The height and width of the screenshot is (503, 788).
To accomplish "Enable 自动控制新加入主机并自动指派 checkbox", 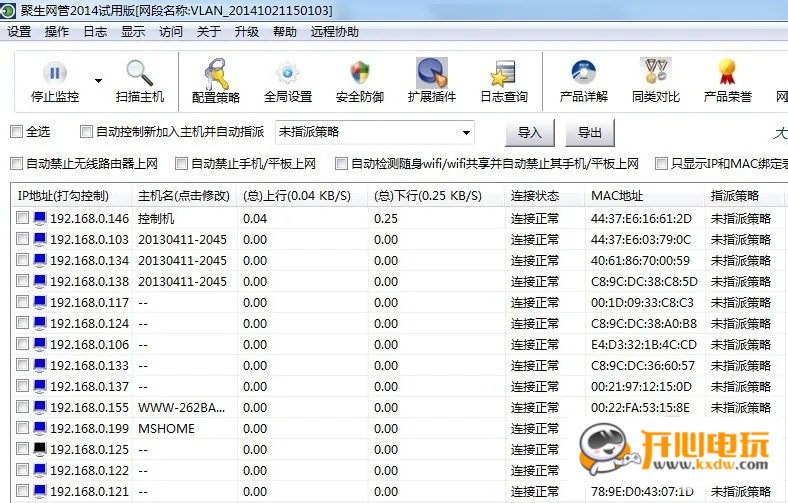I will (x=86, y=132).
